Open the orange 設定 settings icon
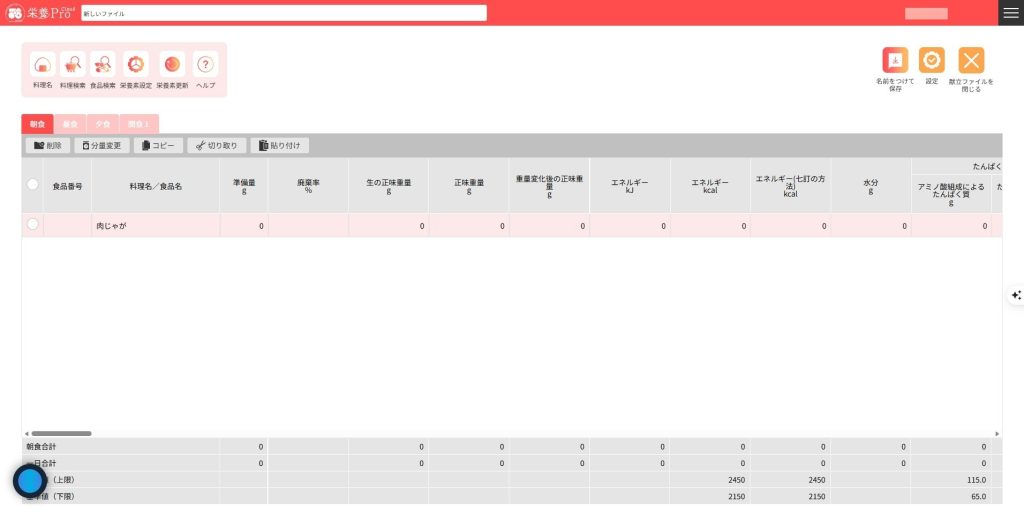The image size is (1024, 511). 931,60
